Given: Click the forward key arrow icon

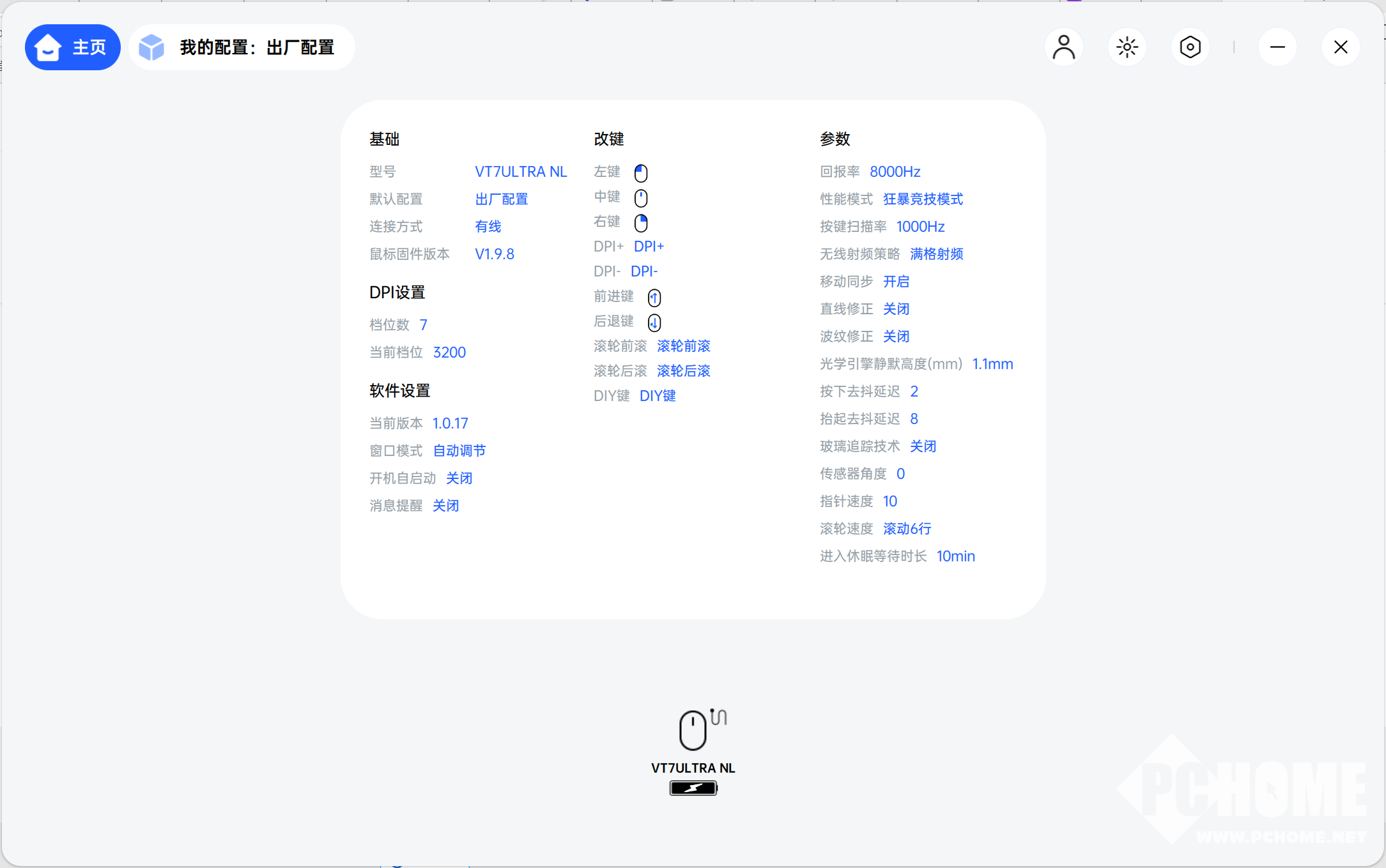Looking at the screenshot, I should pos(654,298).
